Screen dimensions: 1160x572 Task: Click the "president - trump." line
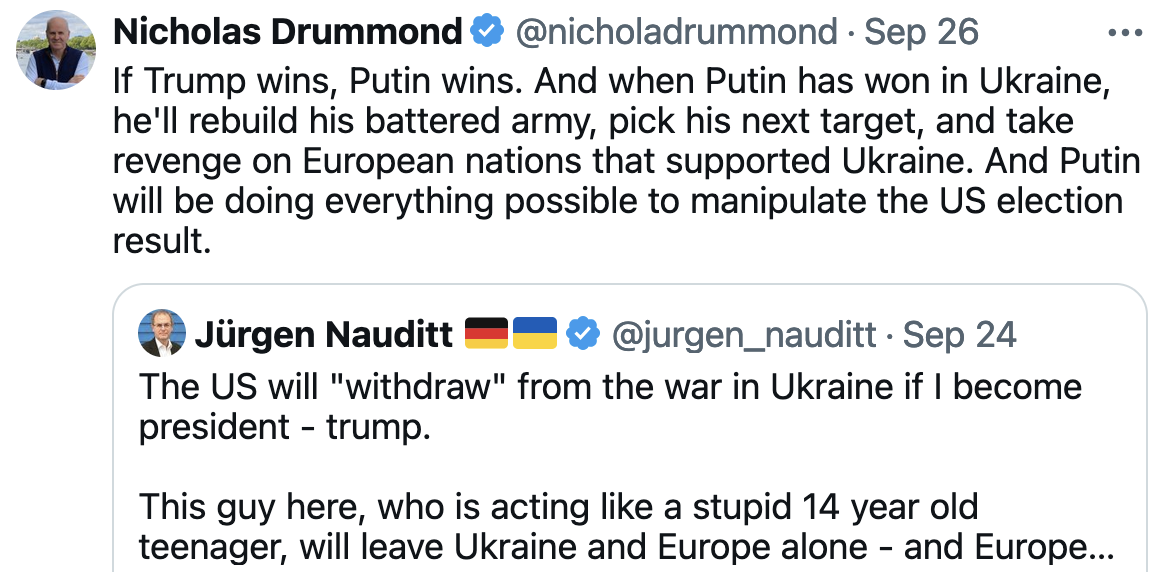click(x=283, y=427)
